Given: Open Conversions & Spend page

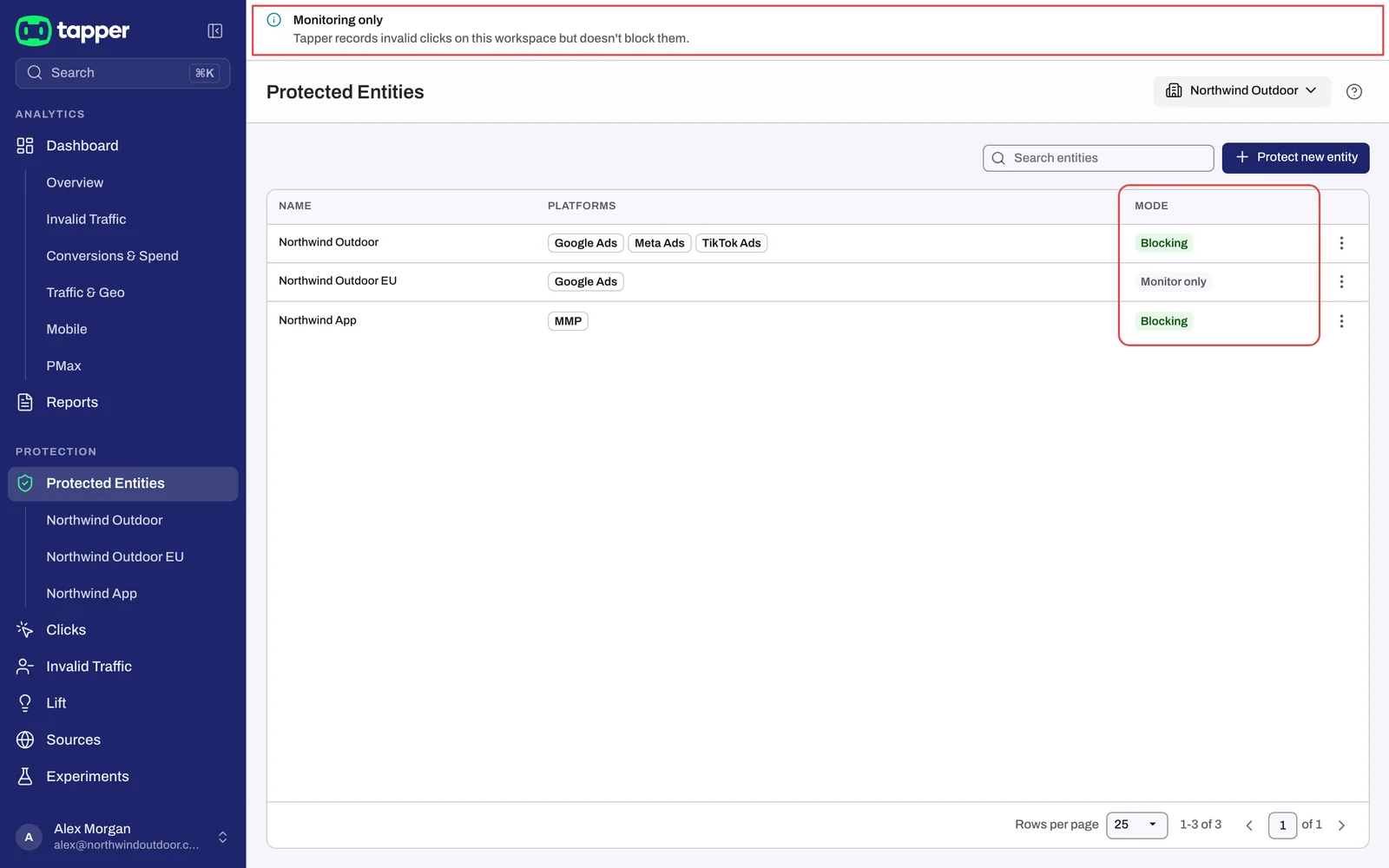Looking at the screenshot, I should click(x=112, y=256).
